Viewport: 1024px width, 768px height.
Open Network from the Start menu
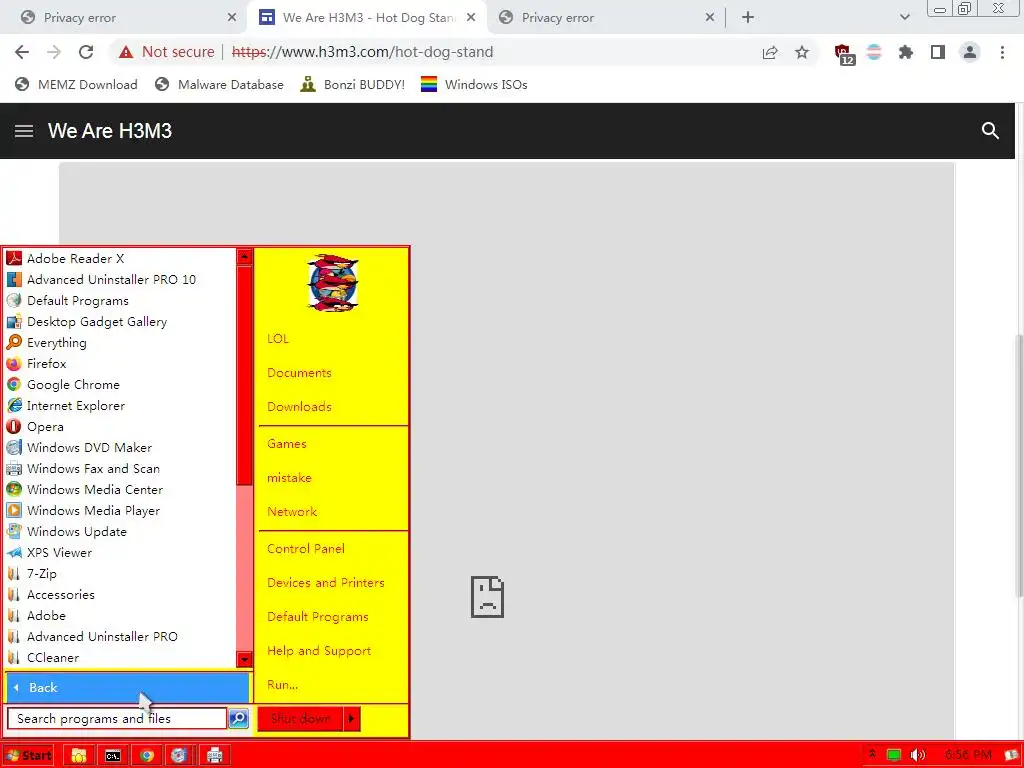tap(292, 511)
